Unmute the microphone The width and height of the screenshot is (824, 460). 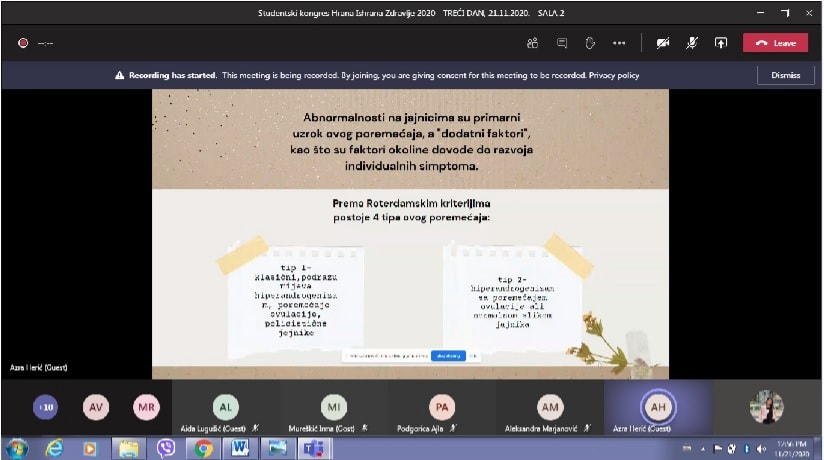[x=691, y=43]
